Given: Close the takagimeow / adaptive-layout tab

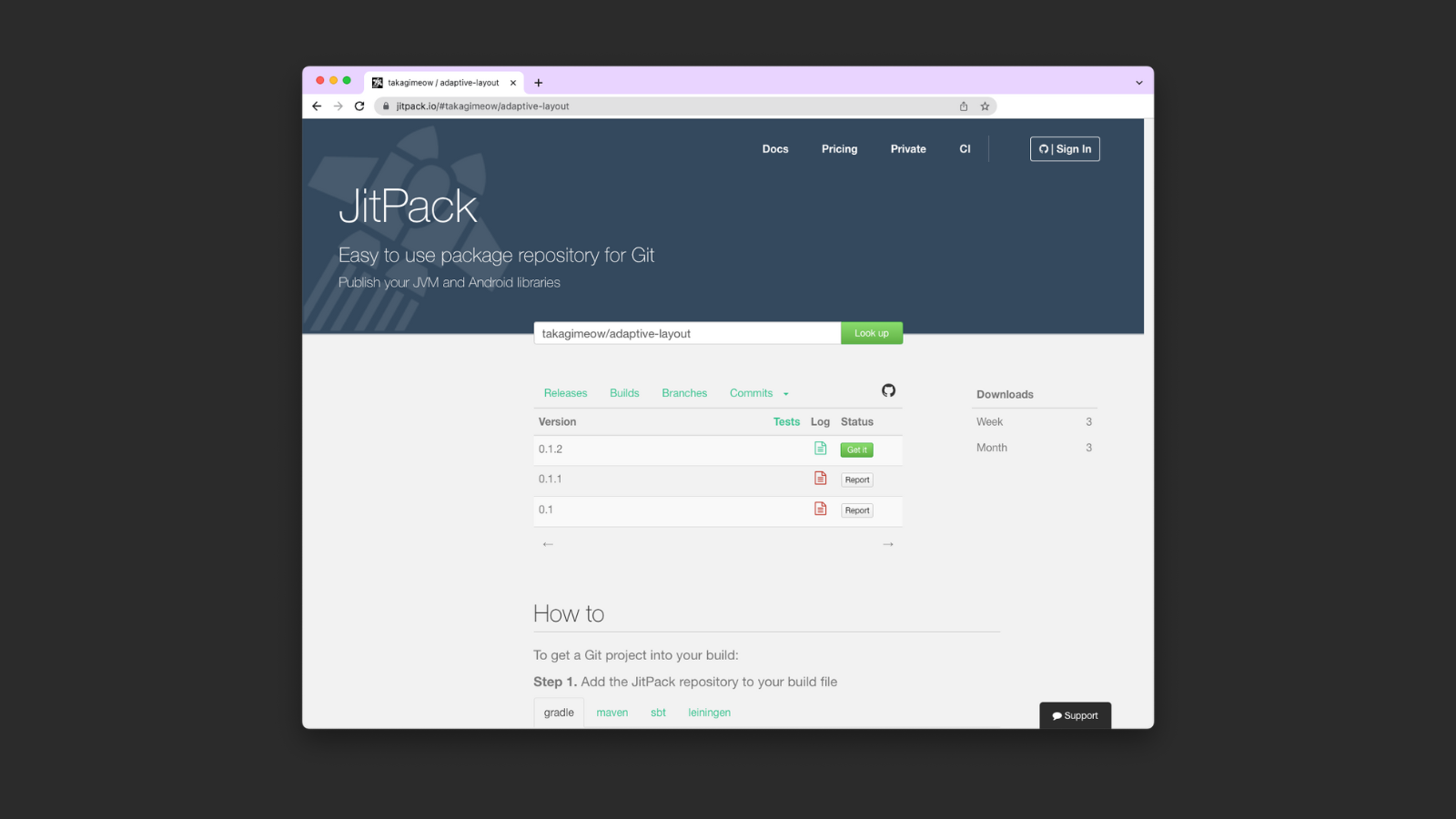Looking at the screenshot, I should [513, 83].
